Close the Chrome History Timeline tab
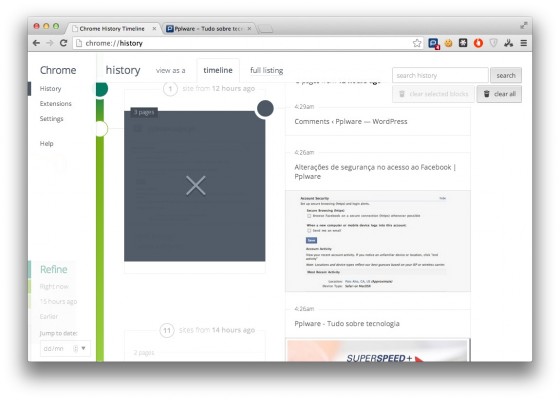Image resolution: width=560 pixels, height=400 pixels. [154, 29]
